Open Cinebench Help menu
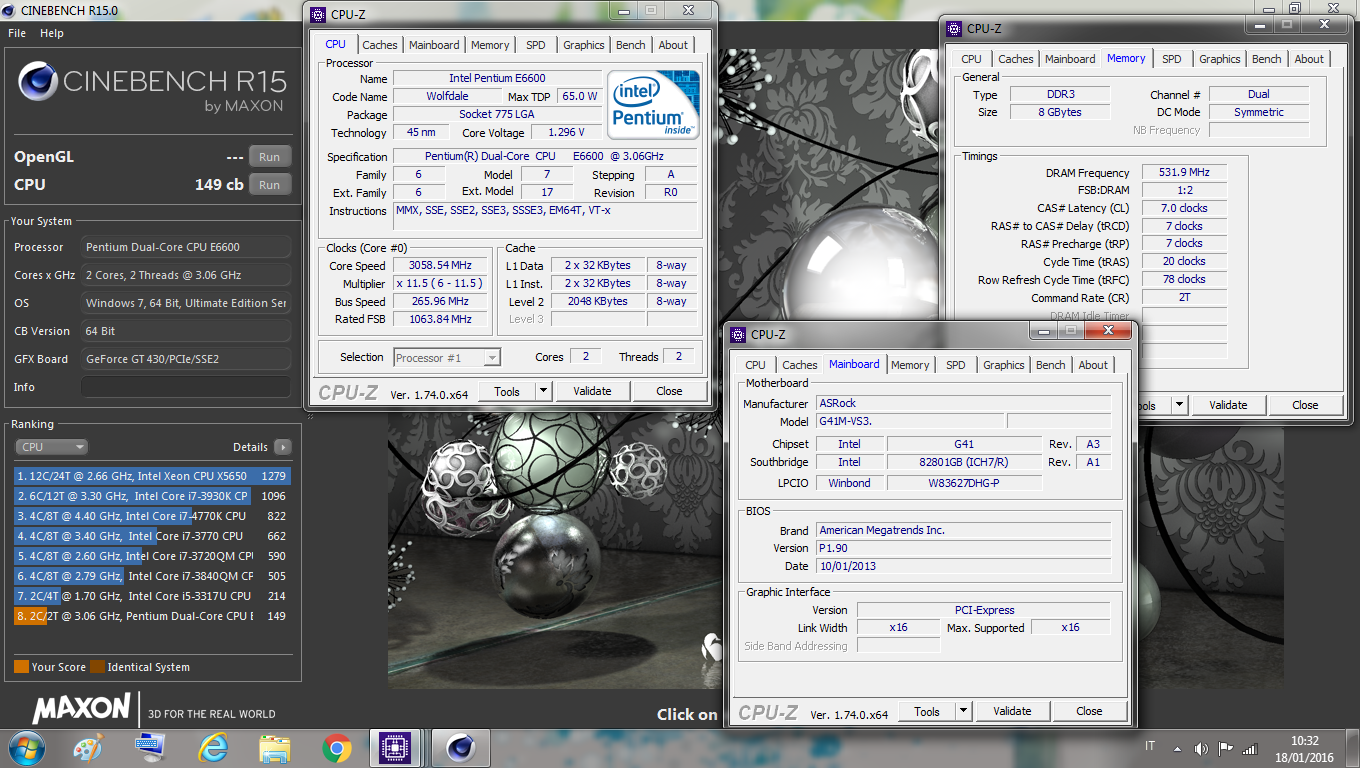The width and height of the screenshot is (1360, 768). [x=52, y=33]
